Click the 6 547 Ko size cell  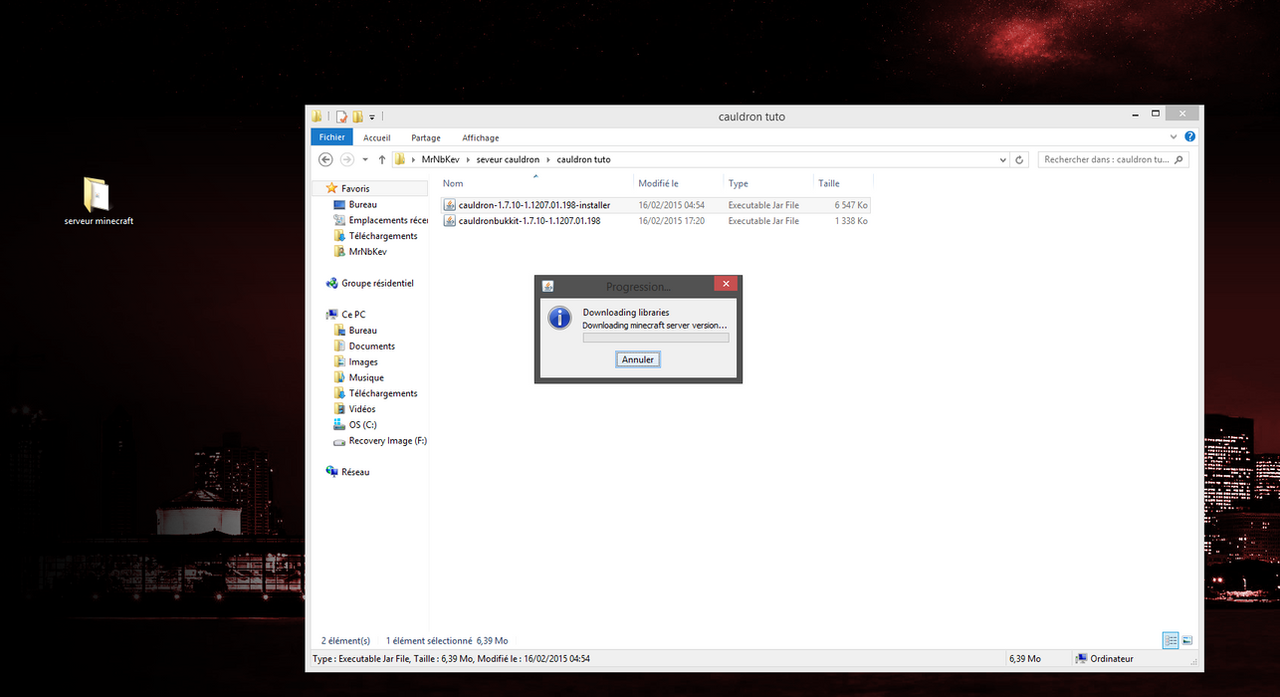click(849, 205)
